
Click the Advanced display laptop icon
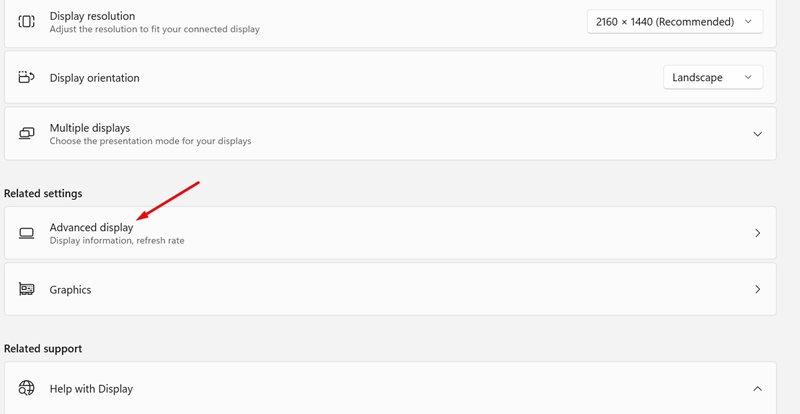coord(26,233)
